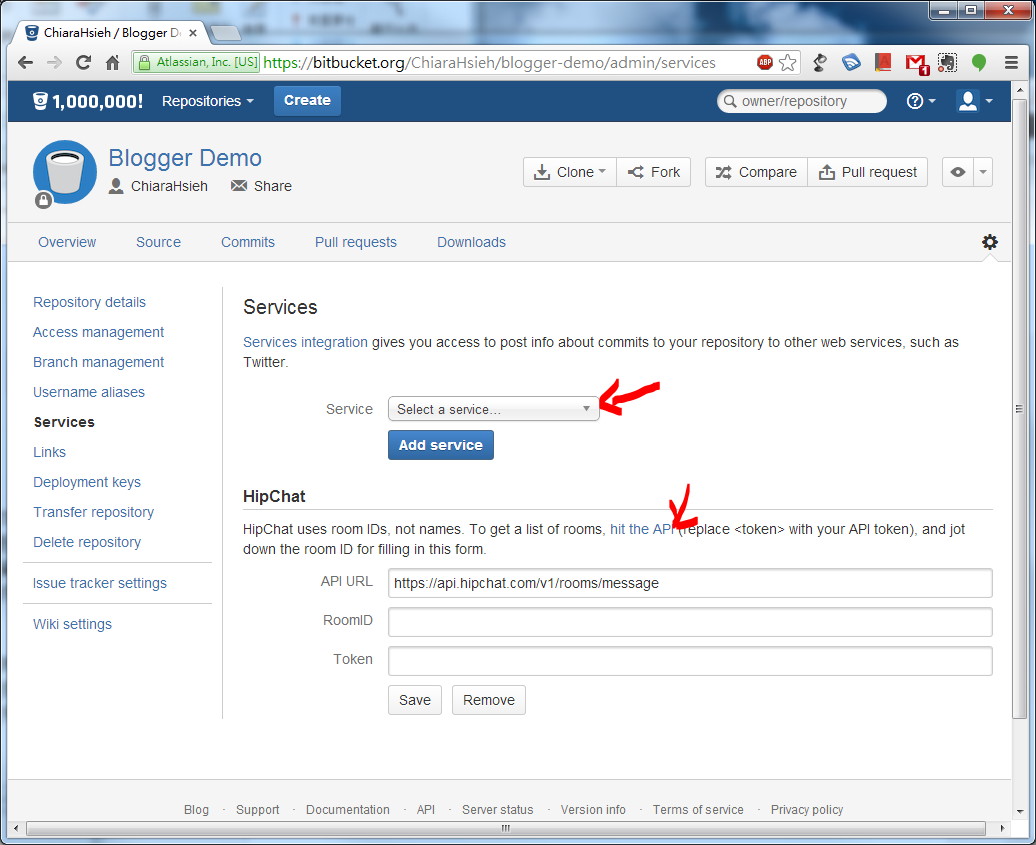Click the Add service button
1036x845 pixels.
pyautogui.click(x=441, y=445)
